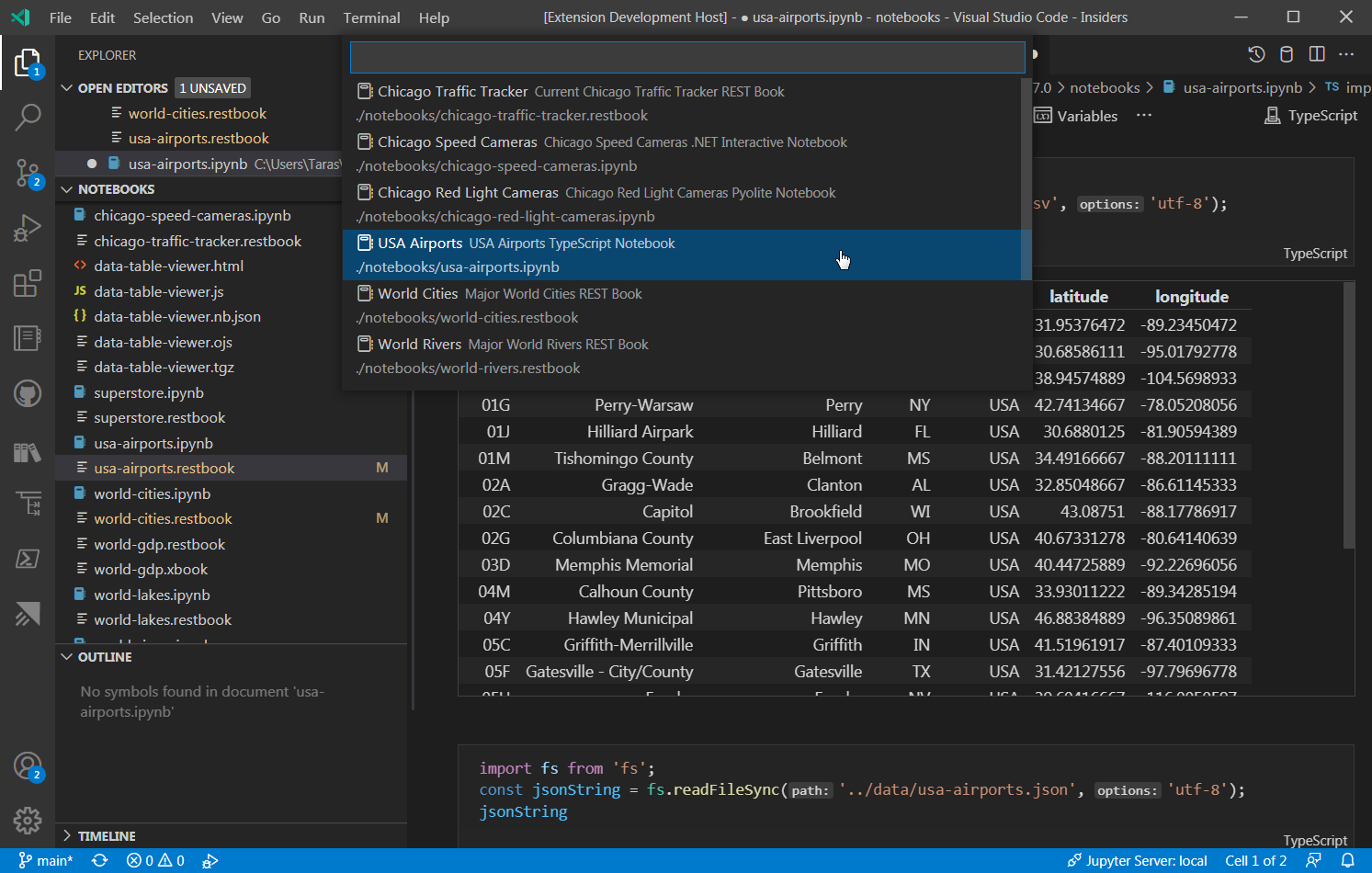Open world-gdp.xbook file
Viewport: 1372px width, 873px height.
pyautogui.click(x=150, y=569)
